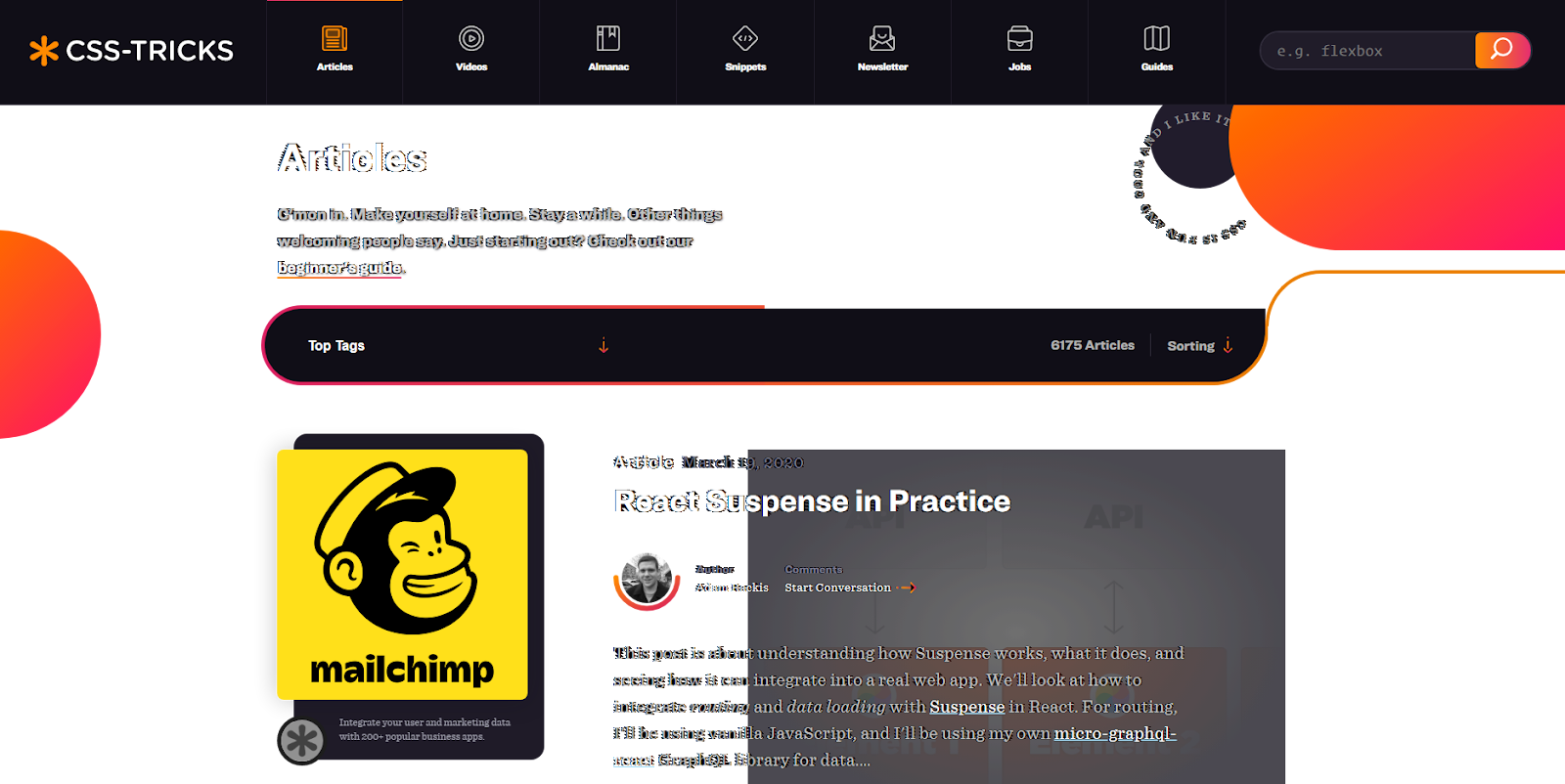Open the Mailchimp ad image
This screenshot has height=784, width=1565.
click(x=402, y=575)
